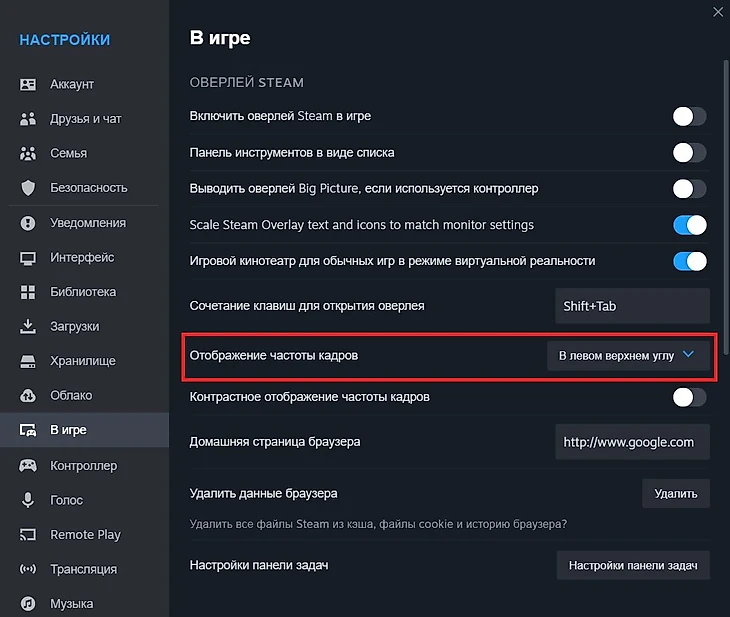Click the Security shield icon
Image resolution: width=730 pixels, height=617 pixels.
point(28,188)
